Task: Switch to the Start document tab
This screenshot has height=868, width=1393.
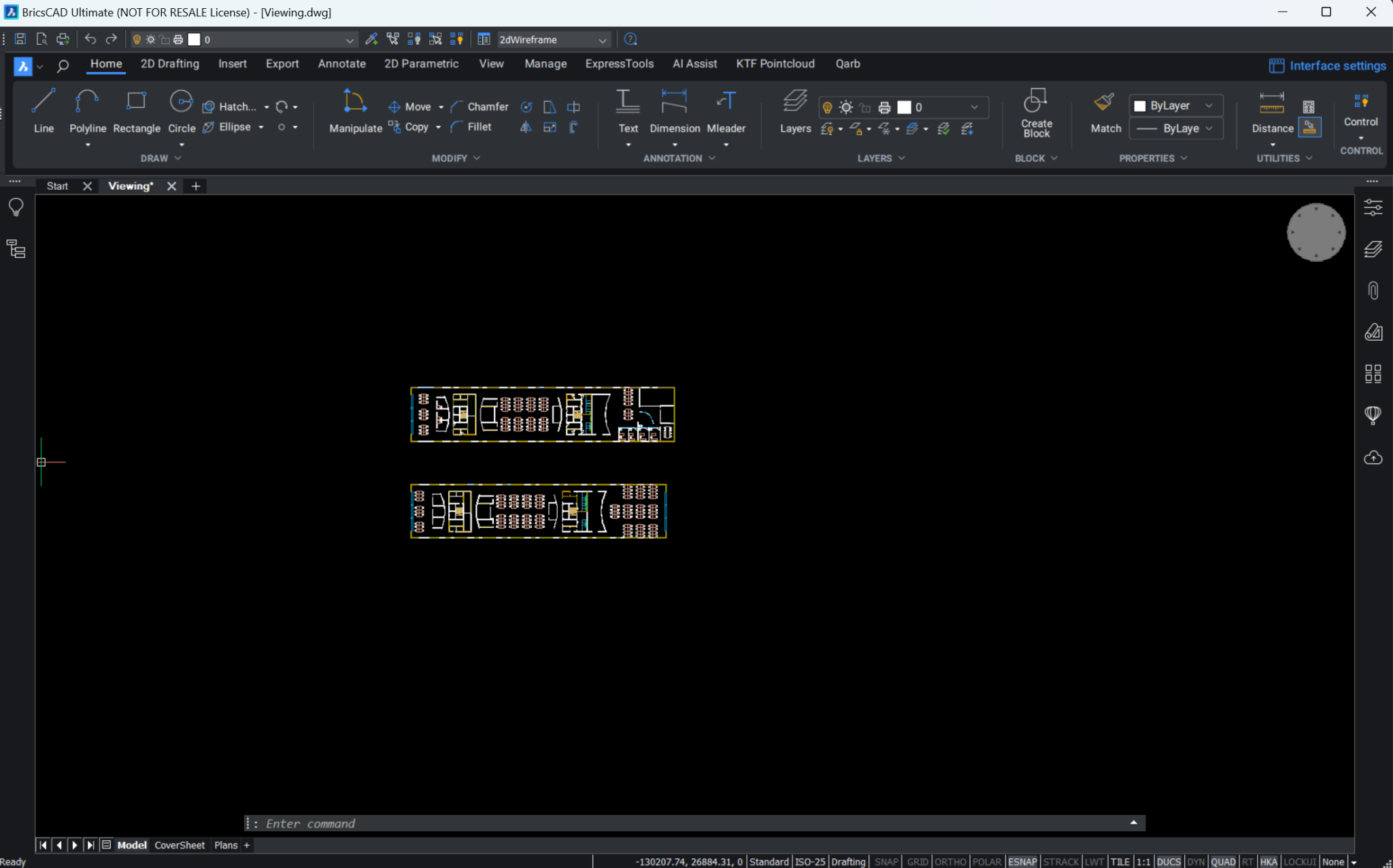Action: click(x=57, y=186)
